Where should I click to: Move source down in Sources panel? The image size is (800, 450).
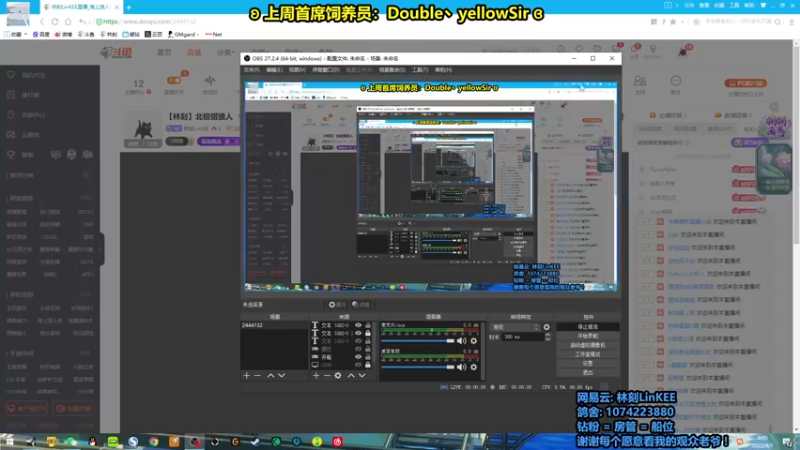(x=362, y=376)
